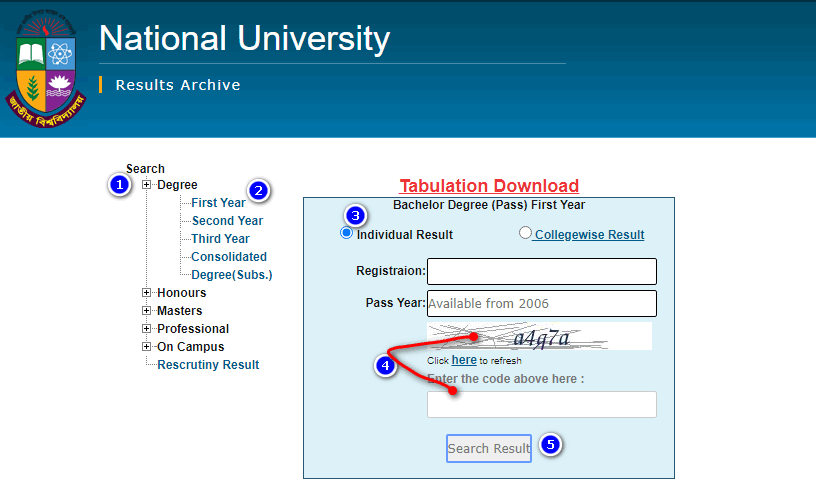Click the captcha image a4q7a

[539, 336]
